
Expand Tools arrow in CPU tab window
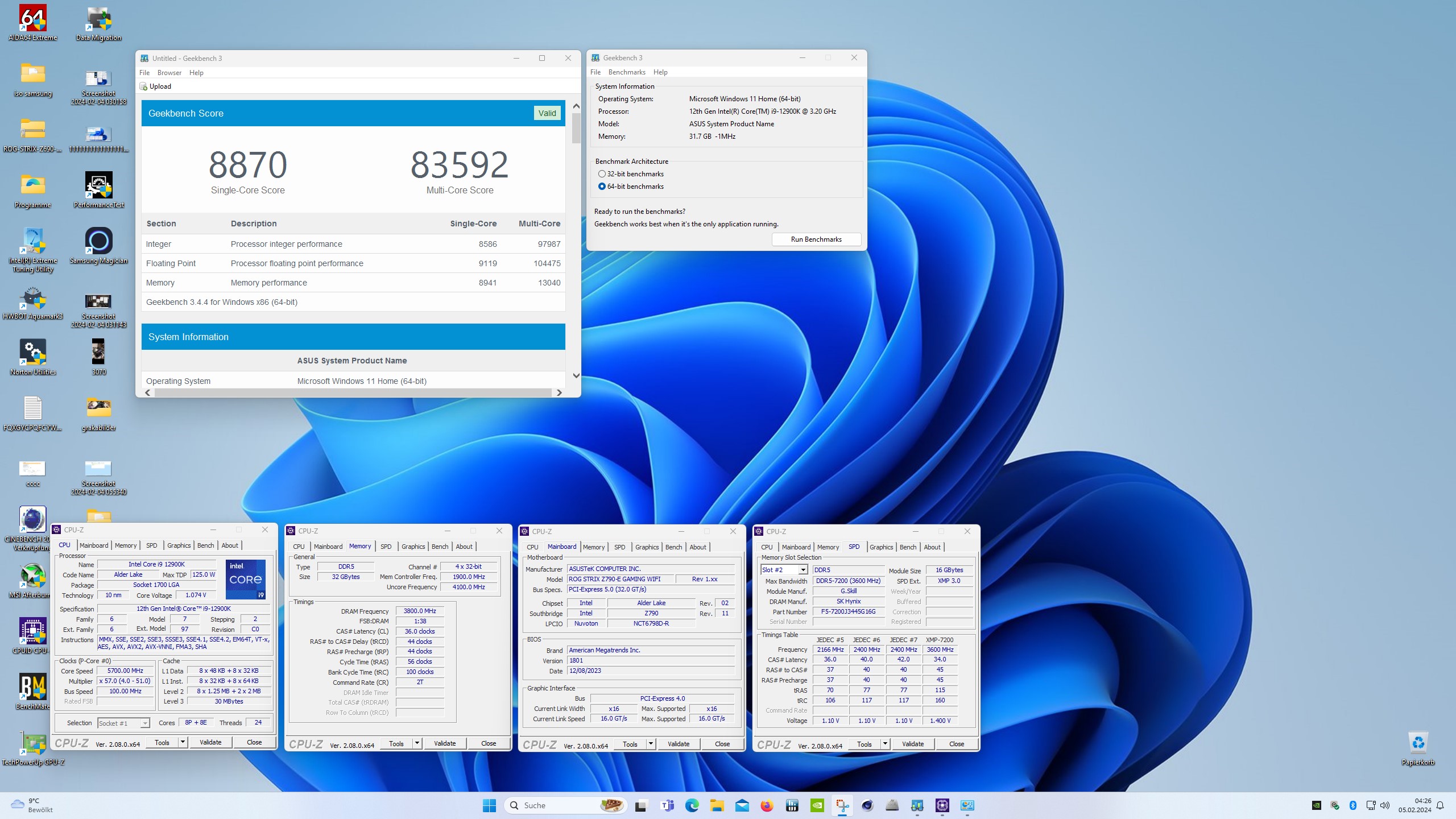tap(183, 742)
